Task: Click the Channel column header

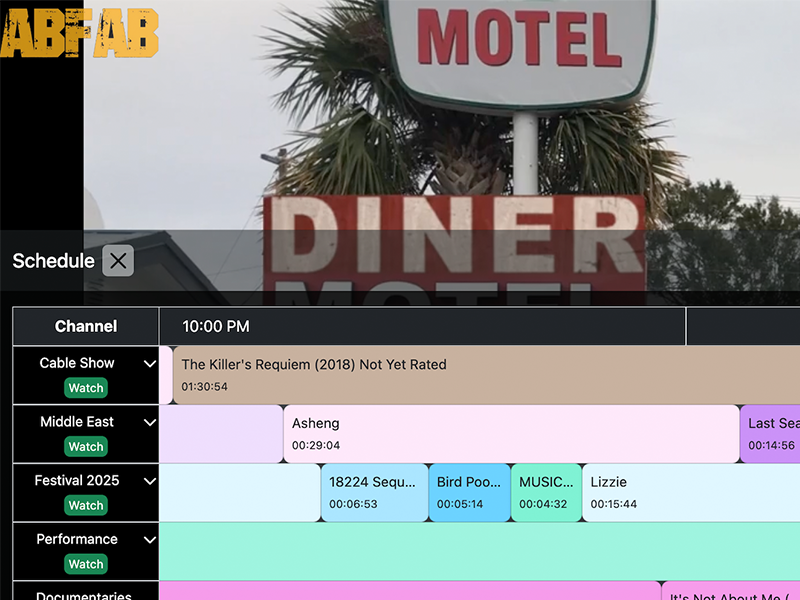Action: (x=86, y=326)
